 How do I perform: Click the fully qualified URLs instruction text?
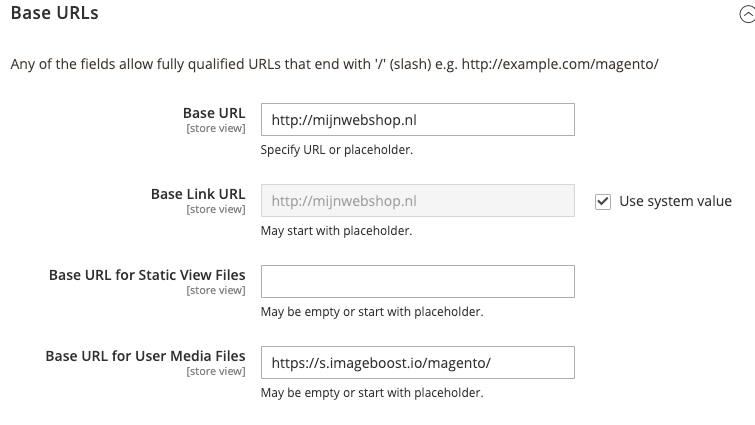pyautogui.click(x=334, y=64)
